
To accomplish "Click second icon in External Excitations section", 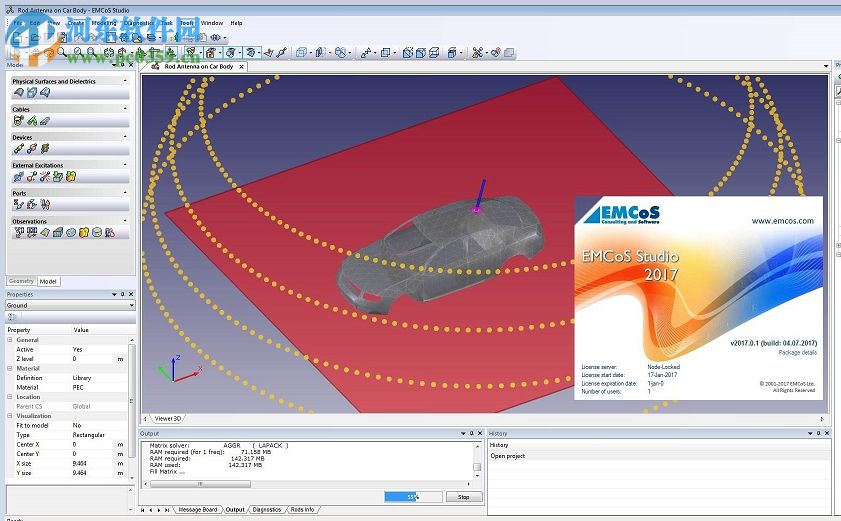I will click(32, 177).
